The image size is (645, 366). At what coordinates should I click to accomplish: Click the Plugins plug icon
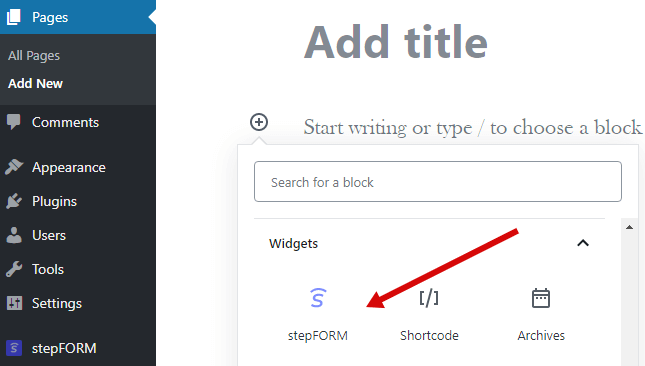coord(14,201)
